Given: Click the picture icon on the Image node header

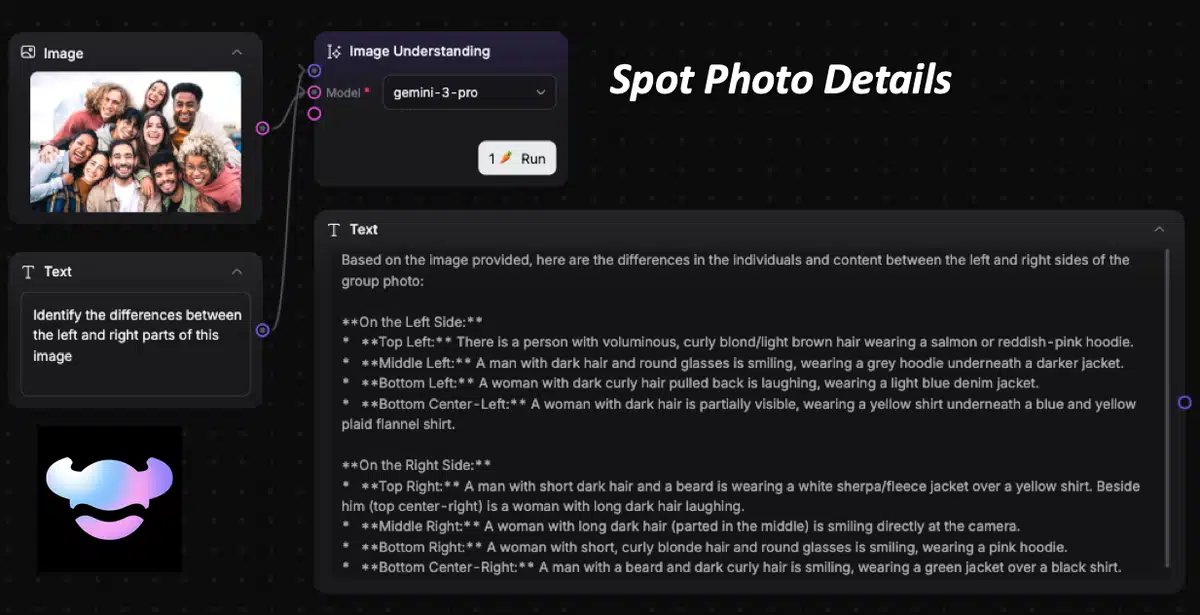Looking at the screenshot, I should click(x=27, y=52).
